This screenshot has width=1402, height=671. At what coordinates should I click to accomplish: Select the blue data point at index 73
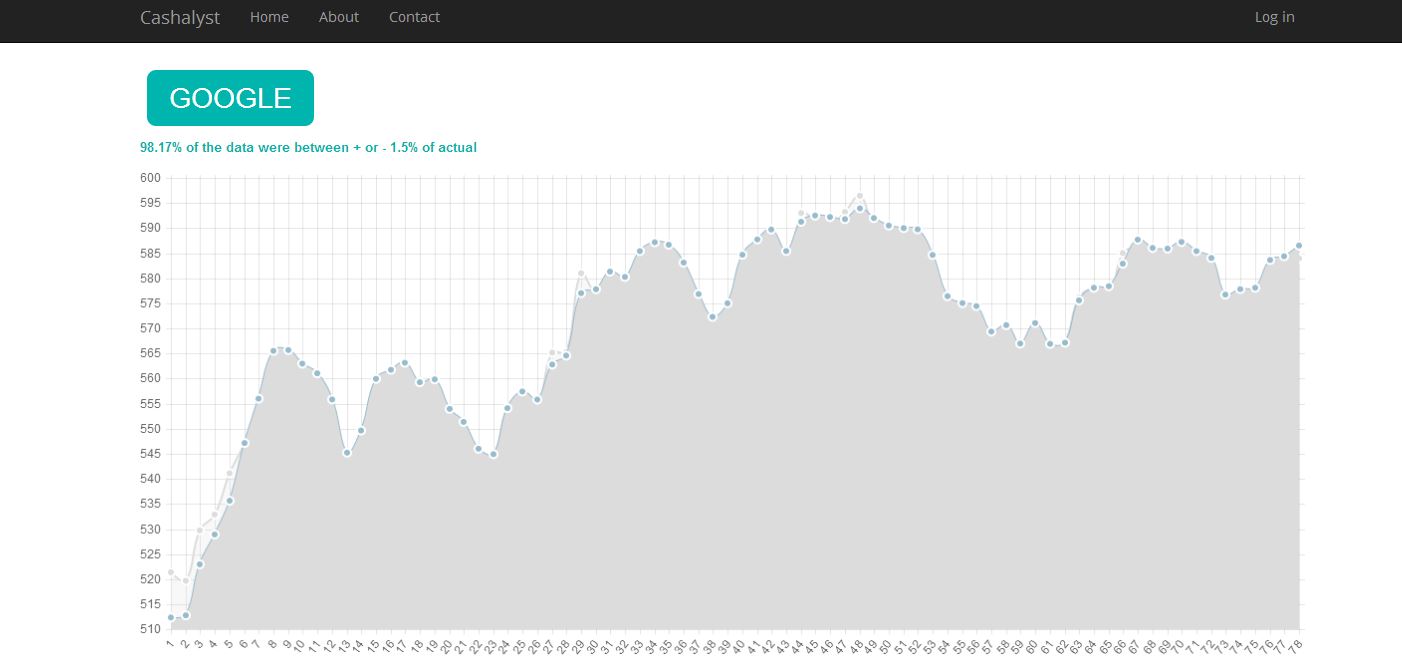point(1225,294)
